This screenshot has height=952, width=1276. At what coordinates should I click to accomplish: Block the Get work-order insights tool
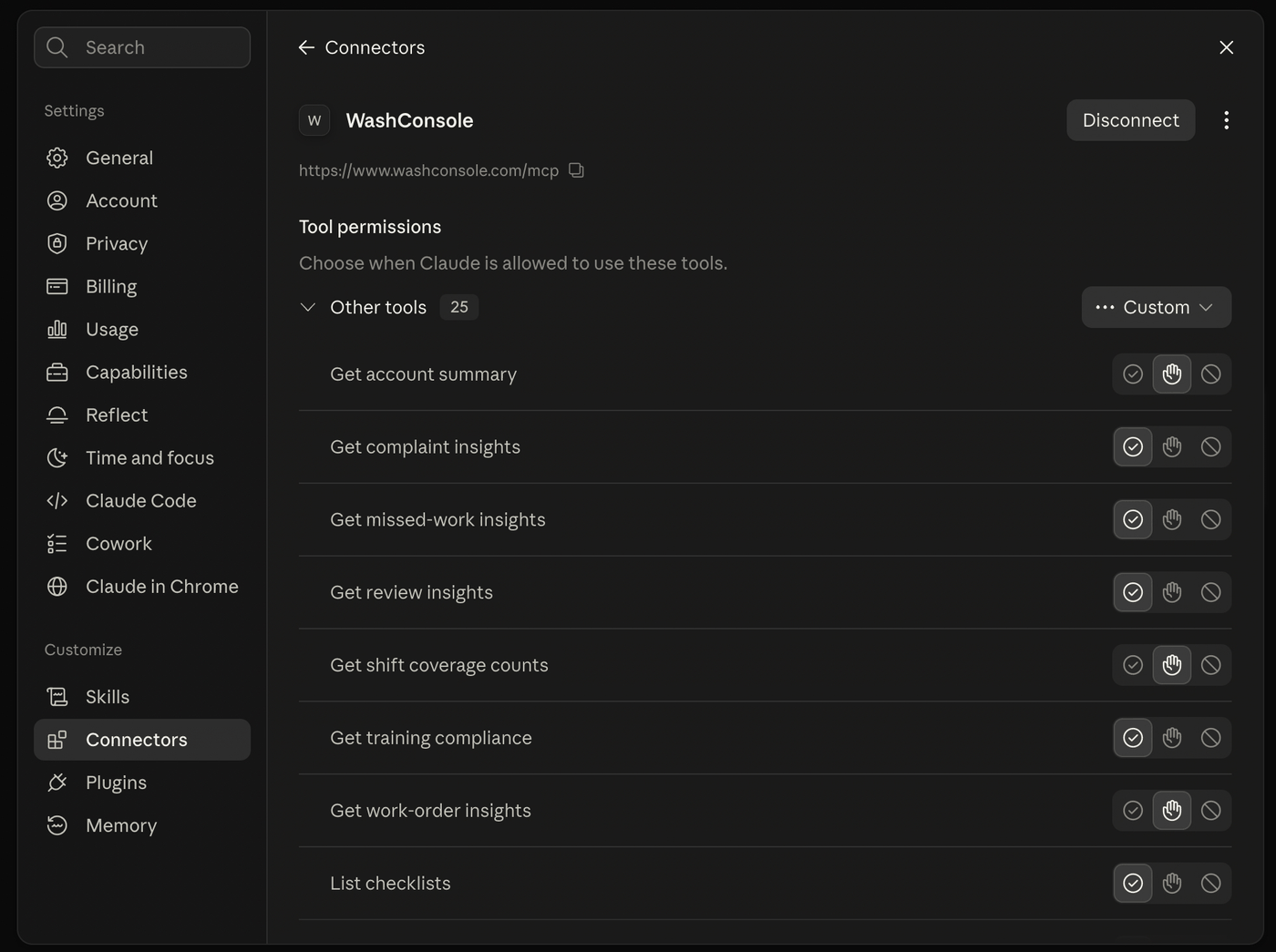coord(1210,811)
